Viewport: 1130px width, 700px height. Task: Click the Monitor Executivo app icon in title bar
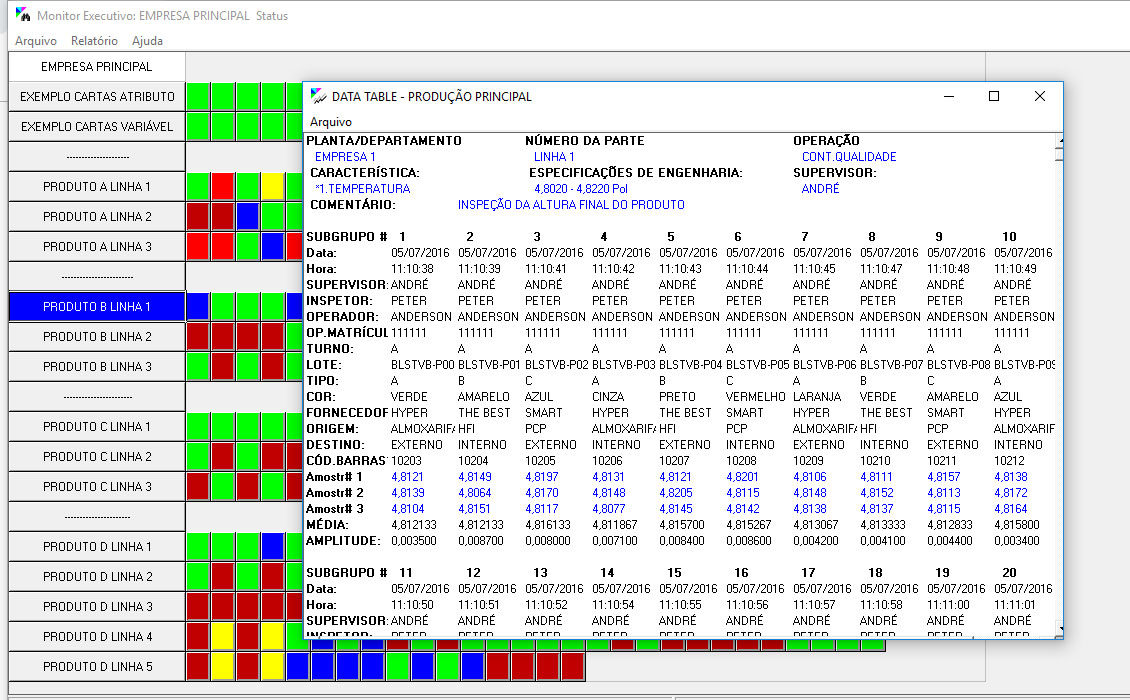[23, 15]
